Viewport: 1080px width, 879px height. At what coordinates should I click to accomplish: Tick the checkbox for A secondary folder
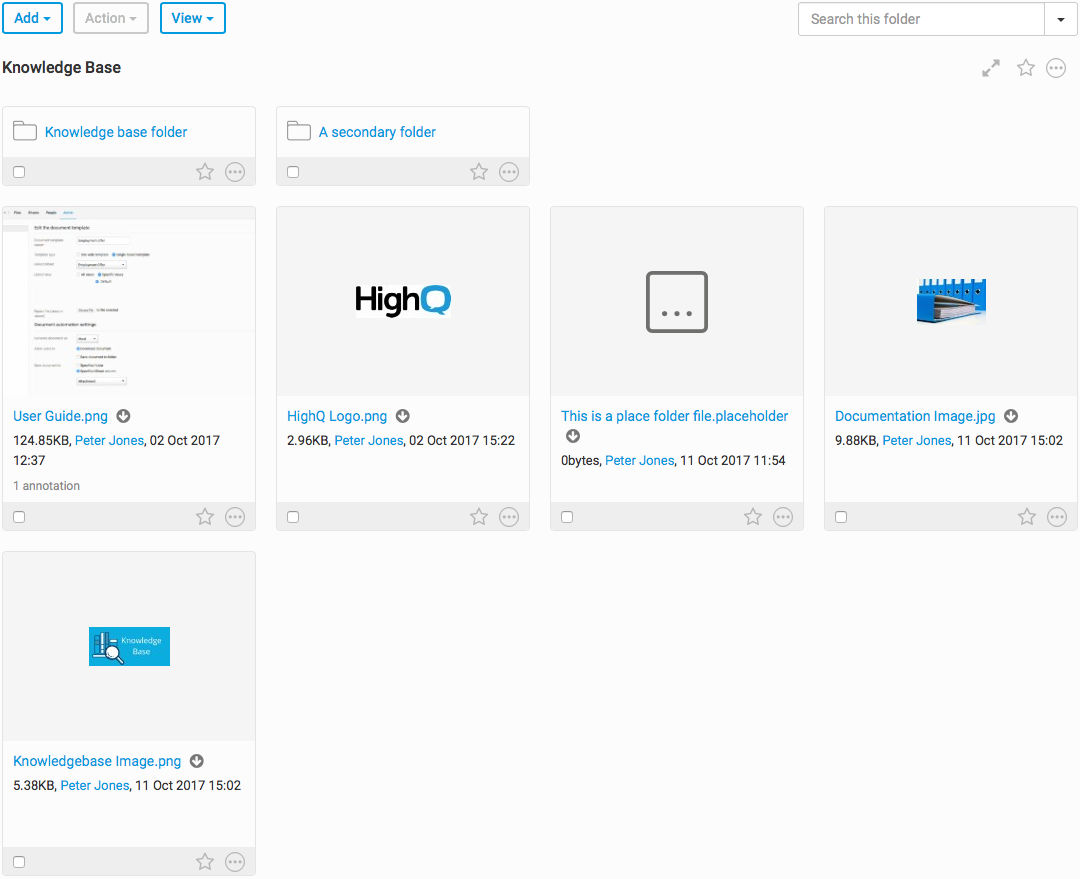coord(293,172)
